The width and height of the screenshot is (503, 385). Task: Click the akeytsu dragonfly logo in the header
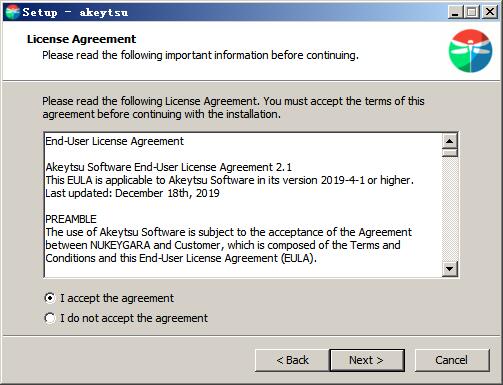click(470, 51)
